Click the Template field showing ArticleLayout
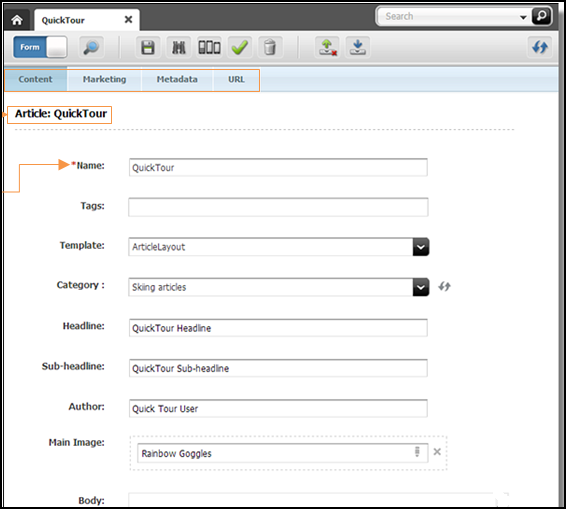Screen dimensions: 566x509 pos(271,247)
